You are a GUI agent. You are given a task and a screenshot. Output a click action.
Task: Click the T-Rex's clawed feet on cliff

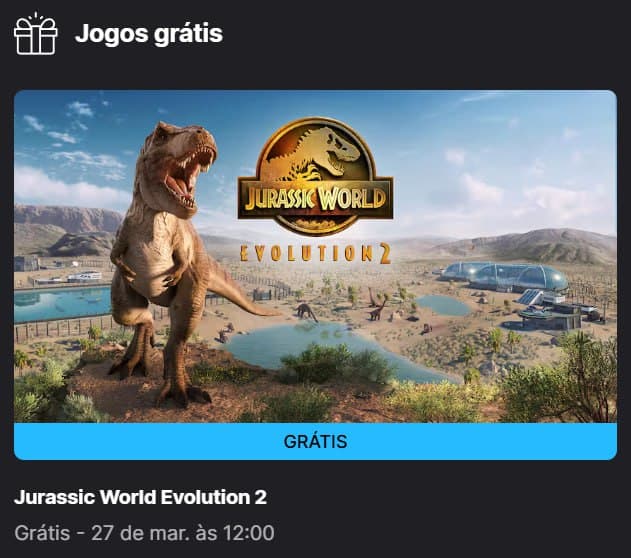[161, 382]
